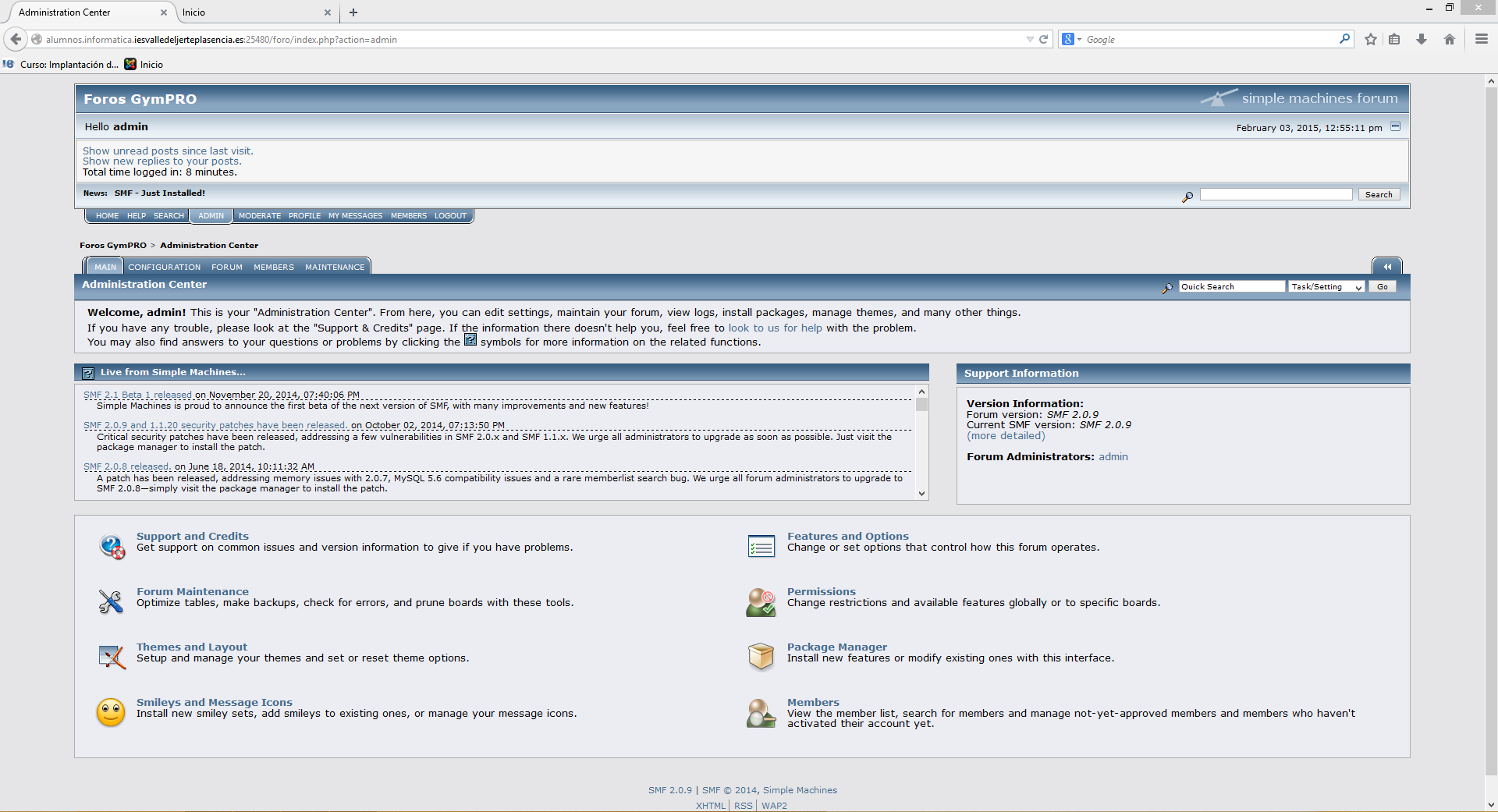Click the Permissions user icon
Screen dimensions: 1498x812
click(x=761, y=601)
